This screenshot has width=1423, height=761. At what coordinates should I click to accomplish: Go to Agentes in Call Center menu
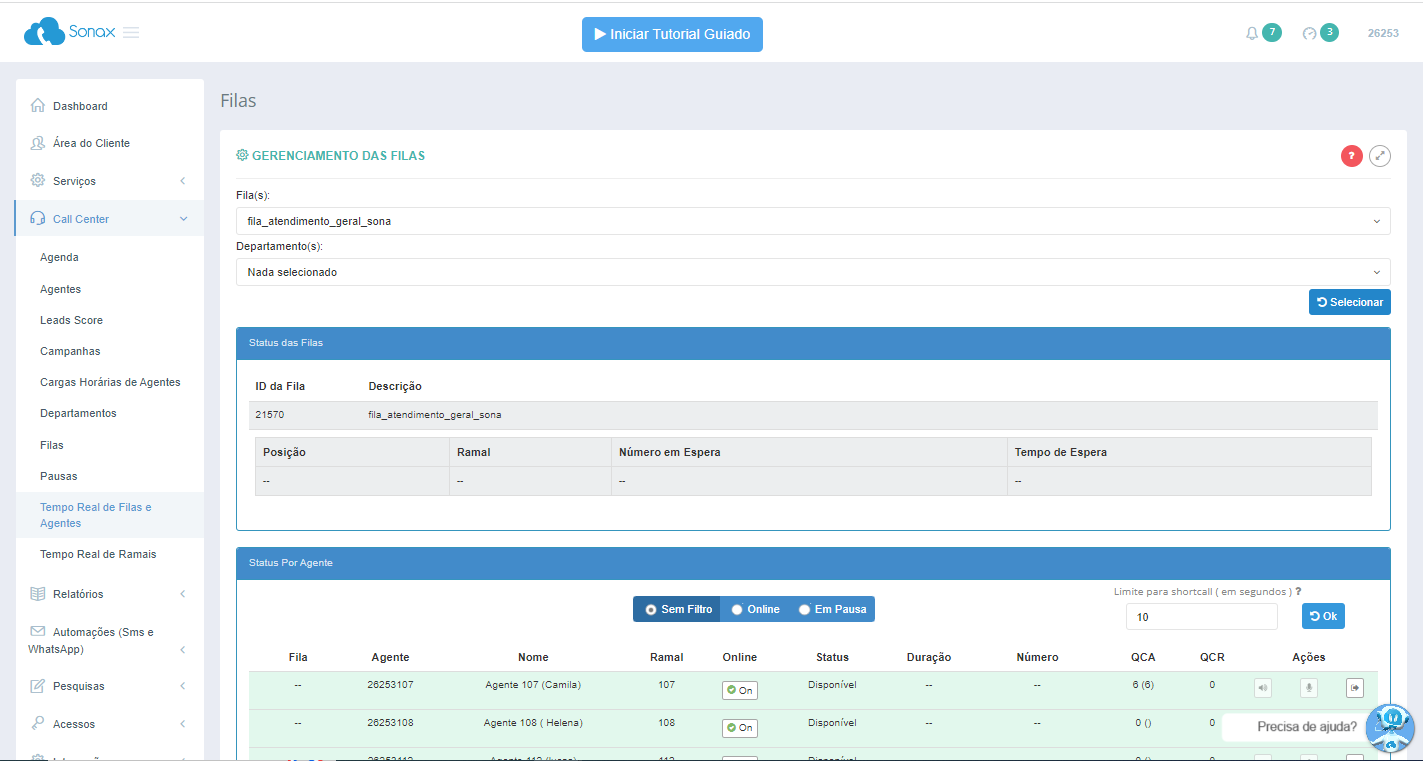(x=61, y=289)
